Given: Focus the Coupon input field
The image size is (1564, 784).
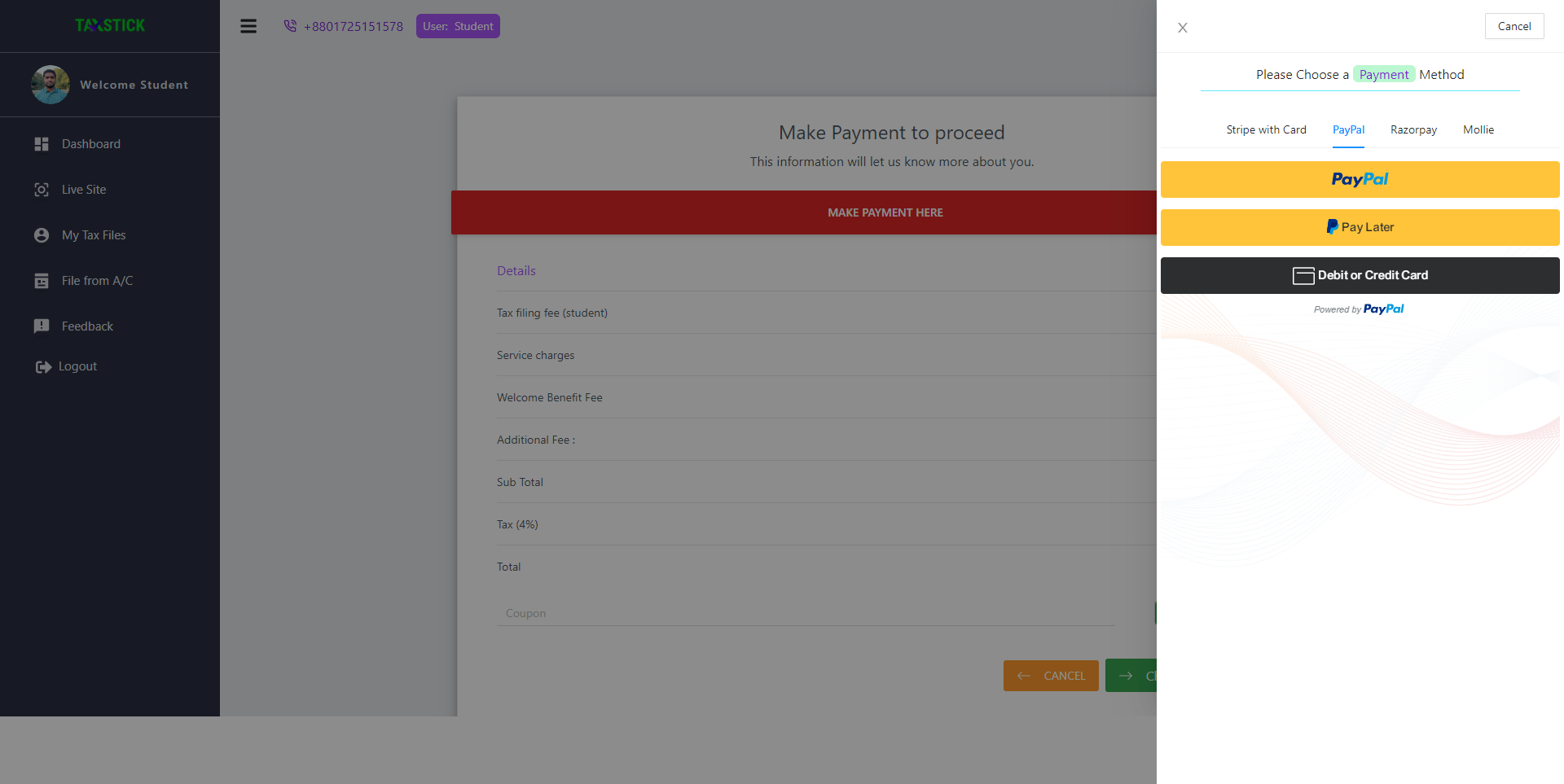Looking at the screenshot, I should (806, 613).
